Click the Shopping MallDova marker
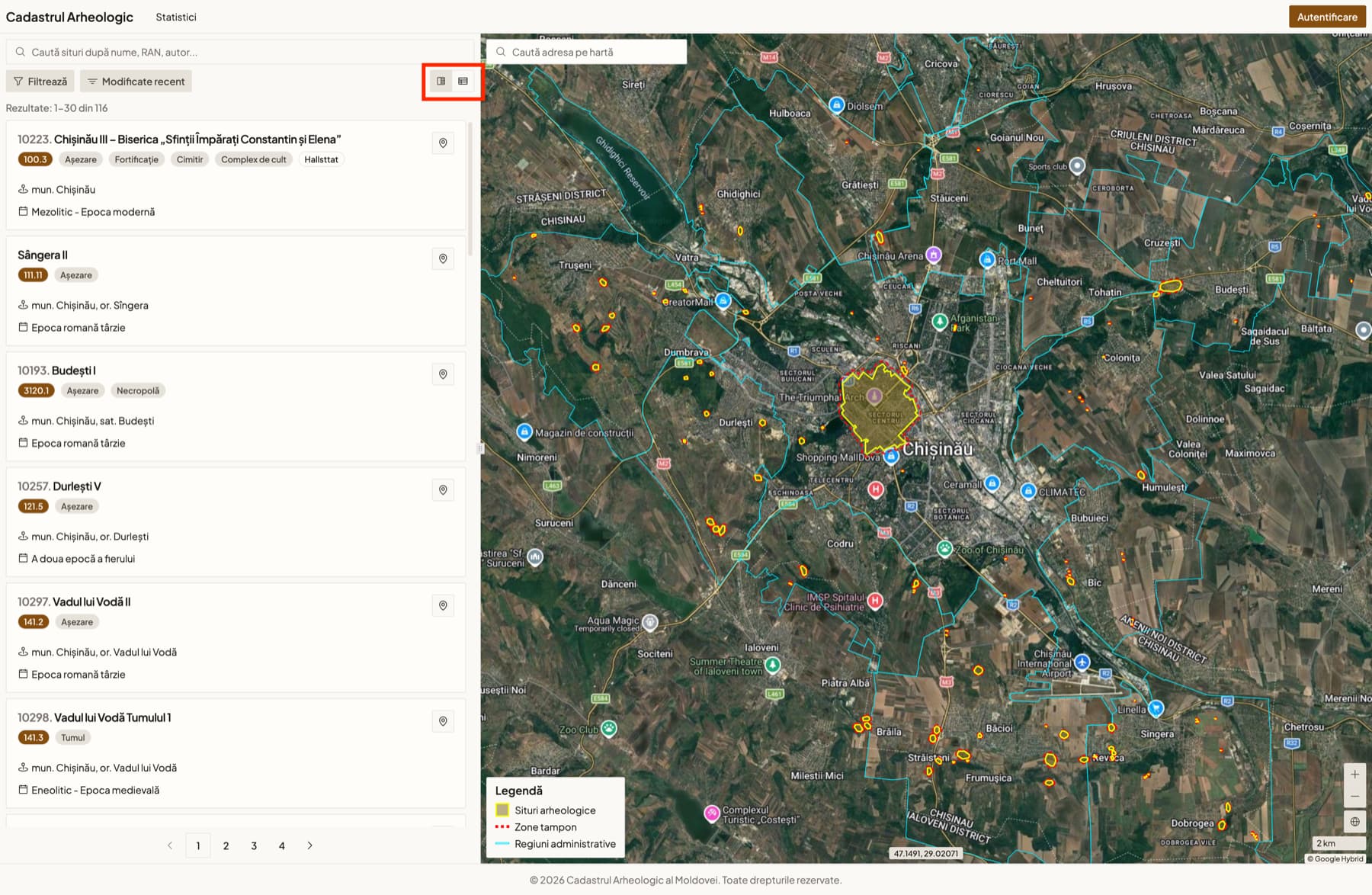The width and height of the screenshot is (1372, 895). [891, 456]
